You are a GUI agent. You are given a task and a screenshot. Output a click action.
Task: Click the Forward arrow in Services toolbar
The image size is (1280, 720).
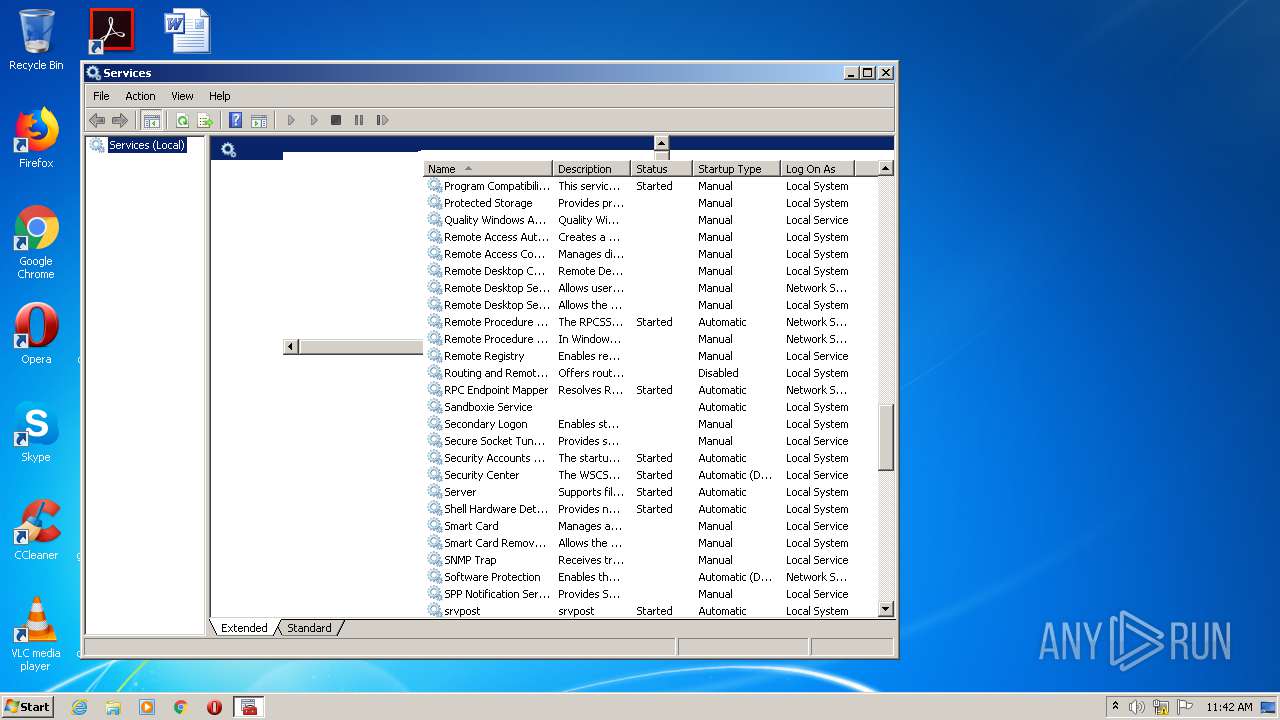120,120
